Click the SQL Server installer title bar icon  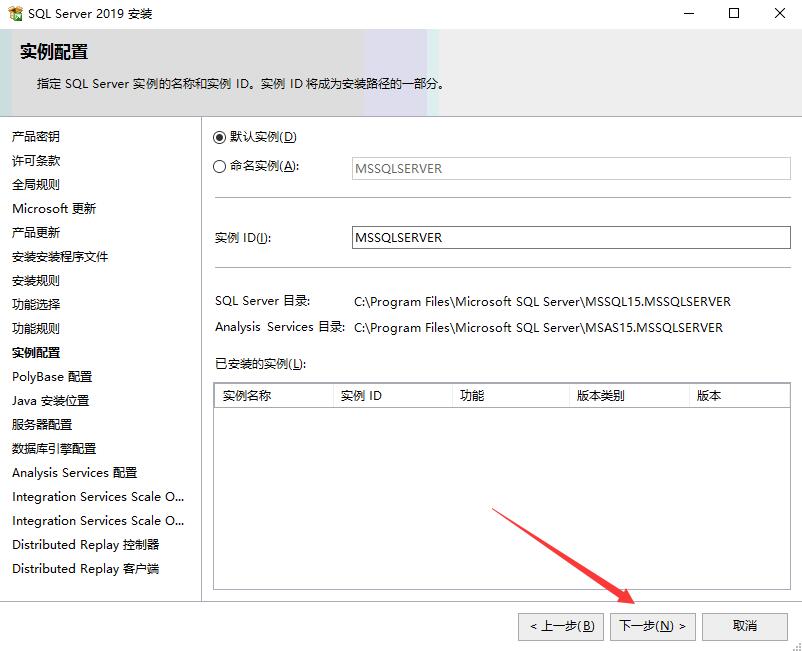[15, 13]
